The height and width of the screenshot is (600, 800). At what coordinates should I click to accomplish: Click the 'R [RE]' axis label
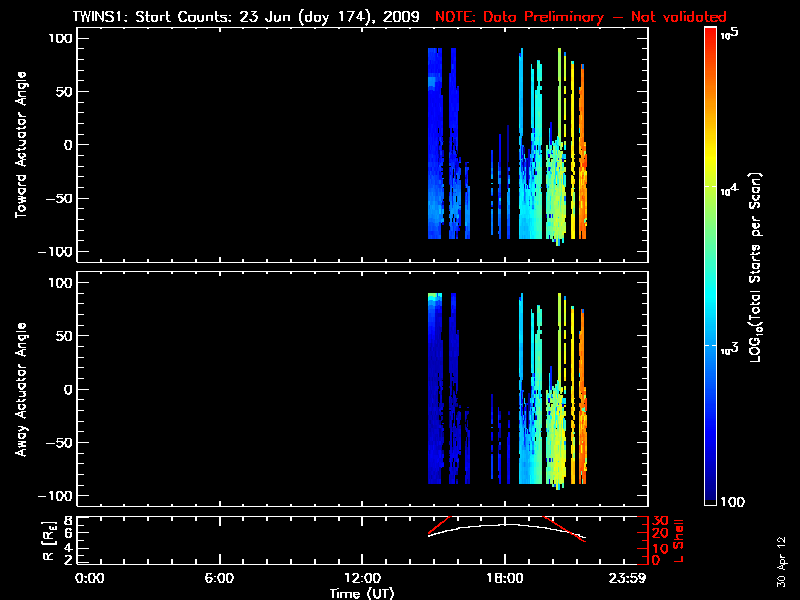tap(50, 538)
